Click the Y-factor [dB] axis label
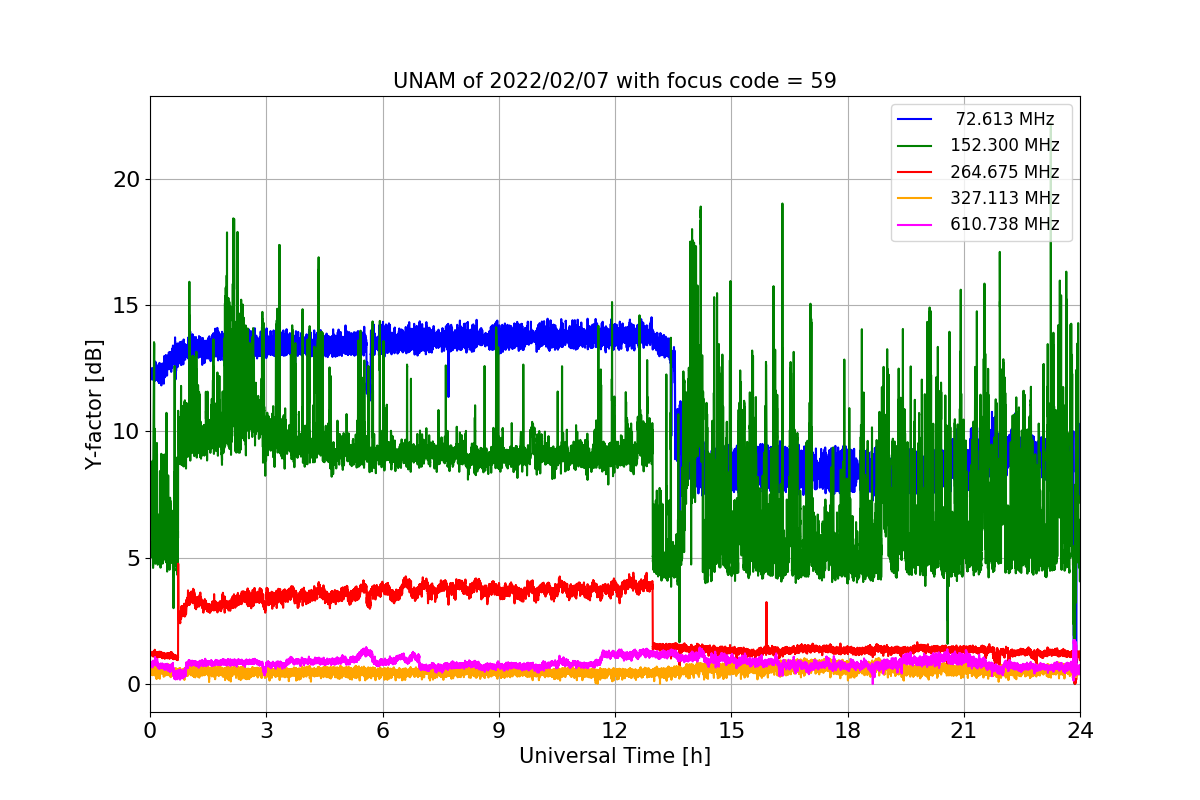The width and height of the screenshot is (1200, 800). coord(94,404)
